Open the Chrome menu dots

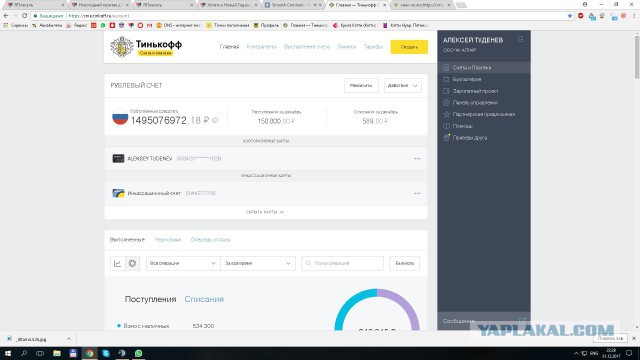point(634,16)
